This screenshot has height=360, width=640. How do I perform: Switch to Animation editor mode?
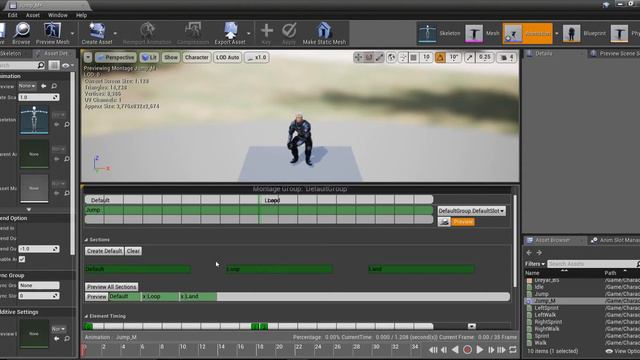pos(527,33)
